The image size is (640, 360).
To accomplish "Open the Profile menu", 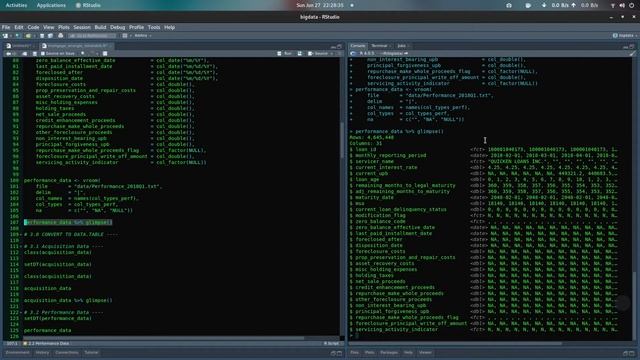I will coord(136,27).
